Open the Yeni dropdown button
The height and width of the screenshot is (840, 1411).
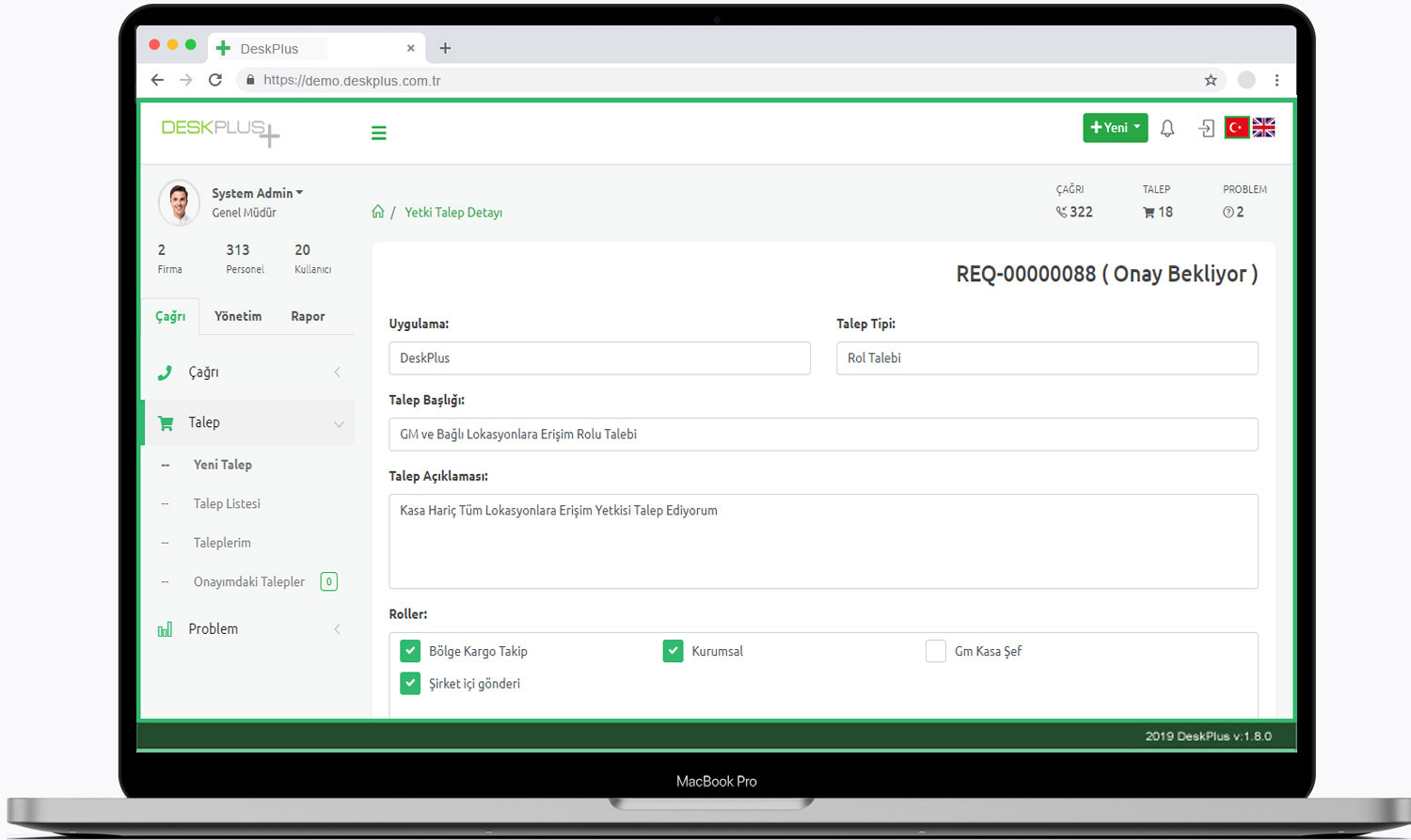point(1115,128)
